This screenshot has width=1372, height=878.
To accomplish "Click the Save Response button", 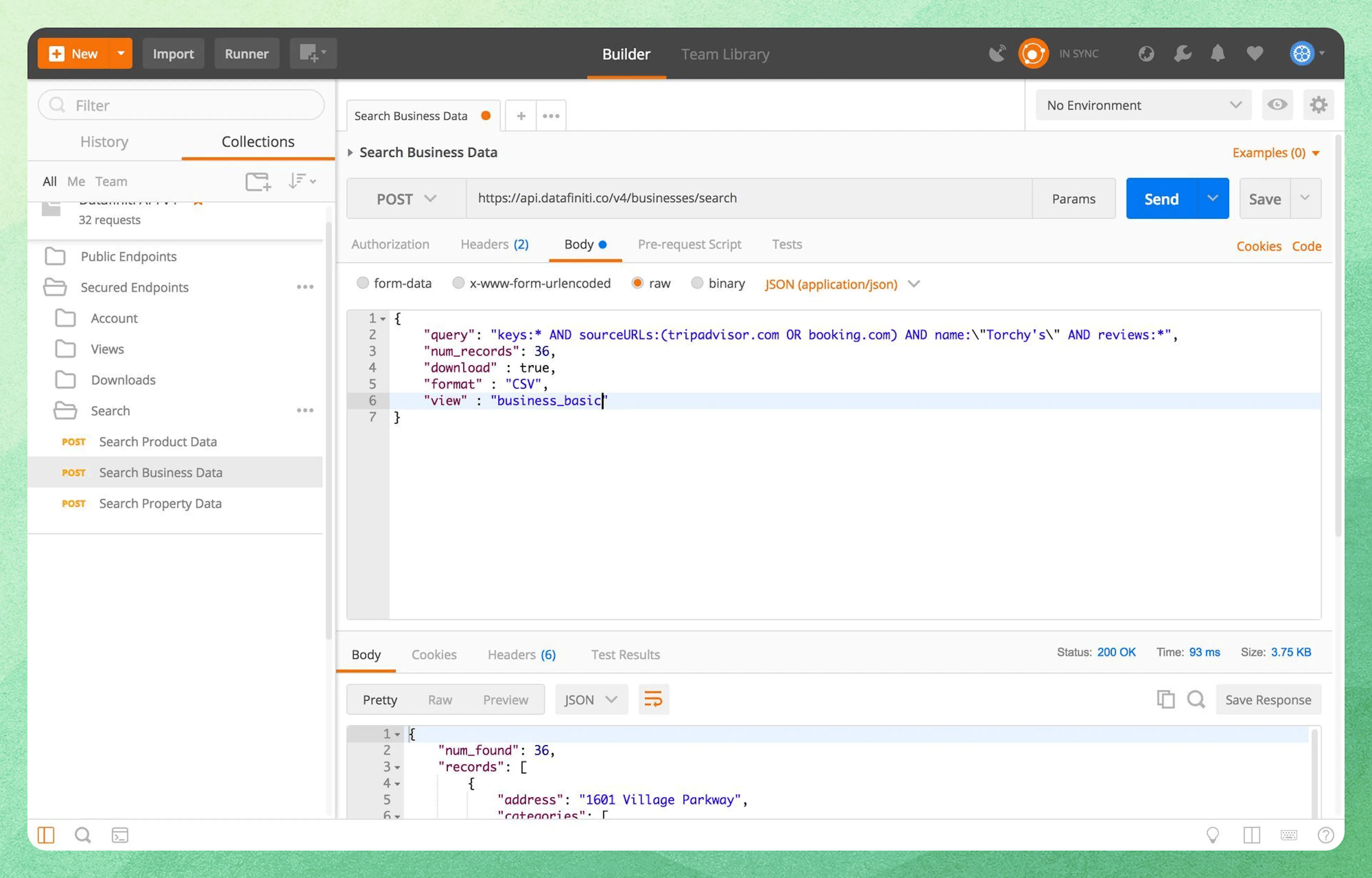I will tap(1268, 699).
